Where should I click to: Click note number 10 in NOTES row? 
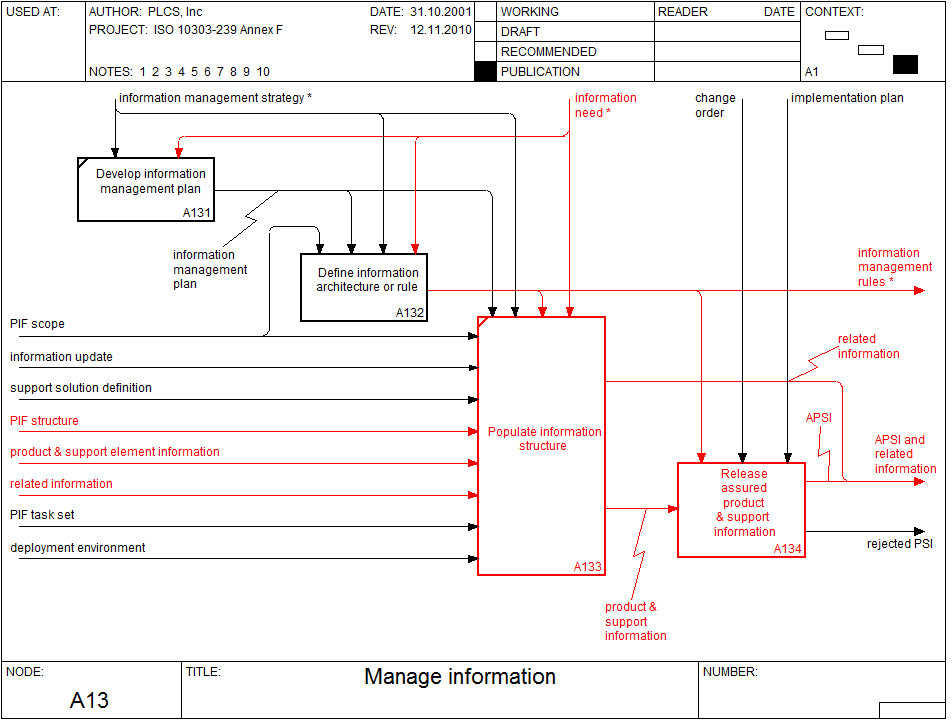point(263,72)
